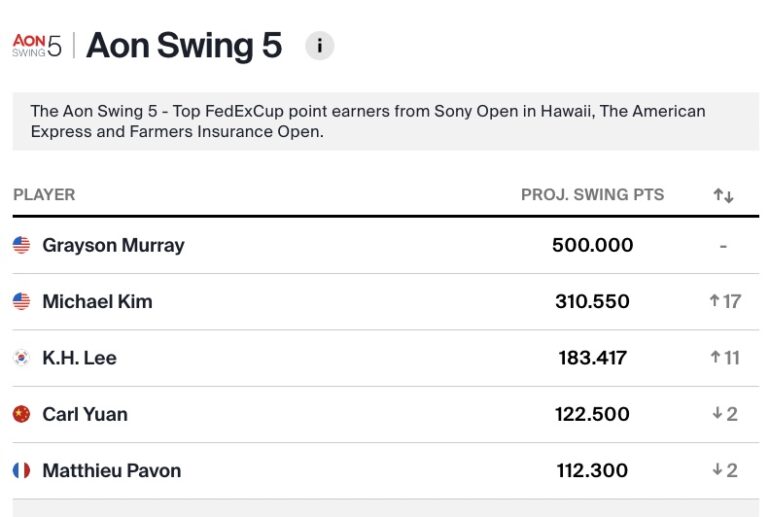Click the Aon Swing 5 description banner
The width and height of the screenshot is (770, 517).
(385, 121)
